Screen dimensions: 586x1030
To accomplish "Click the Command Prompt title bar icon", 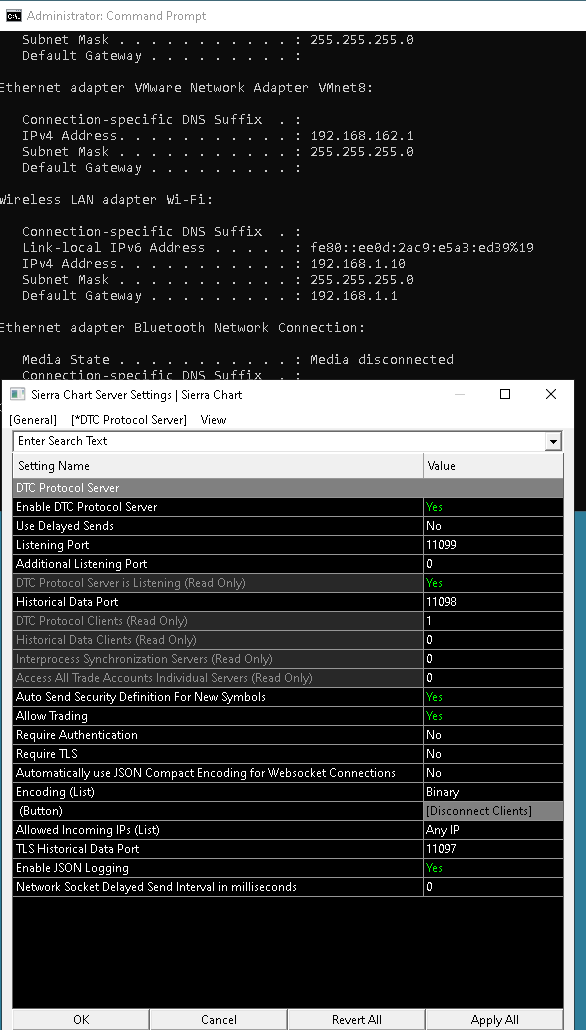I will (x=13, y=16).
